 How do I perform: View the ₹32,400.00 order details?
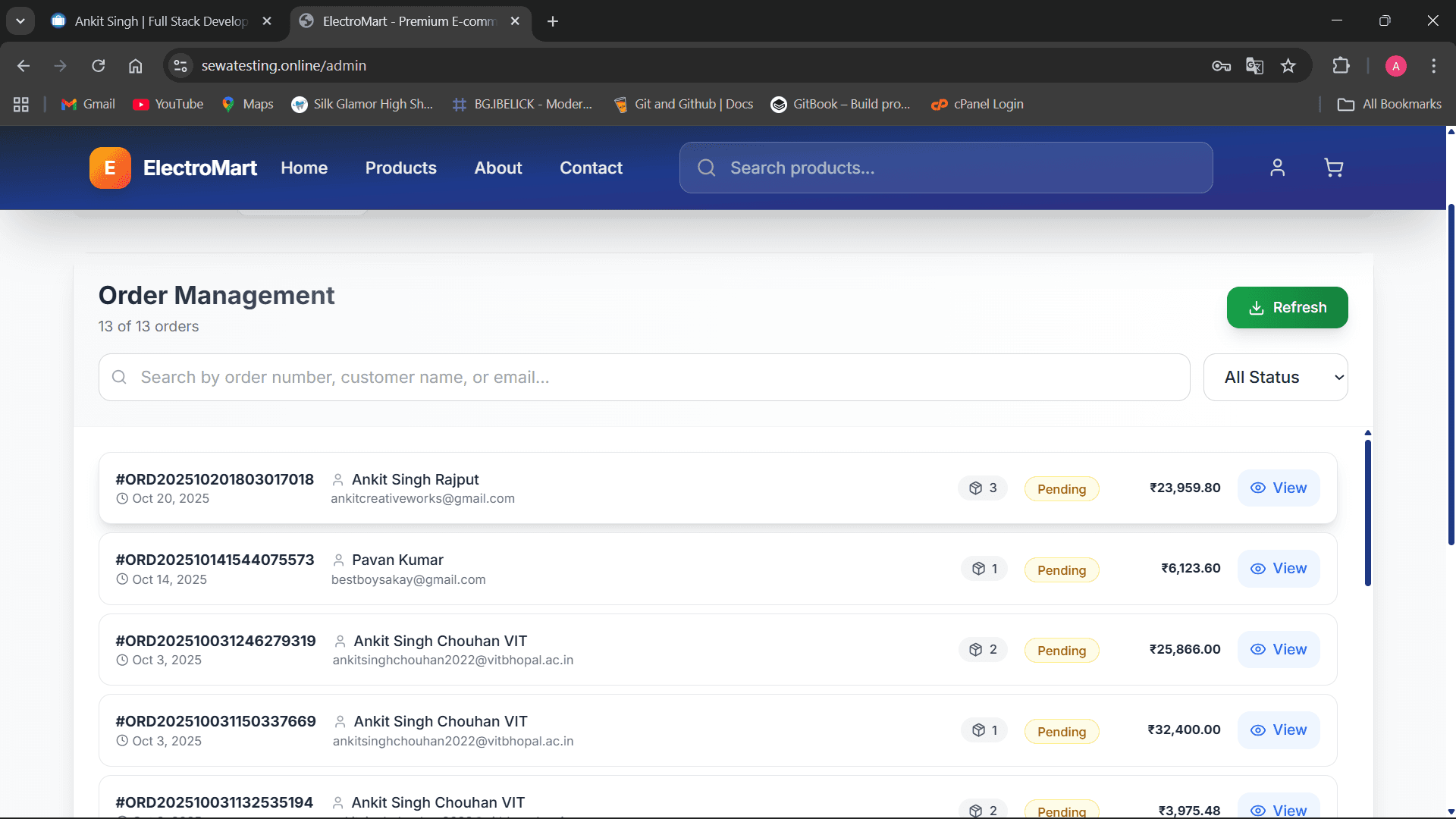point(1279,730)
